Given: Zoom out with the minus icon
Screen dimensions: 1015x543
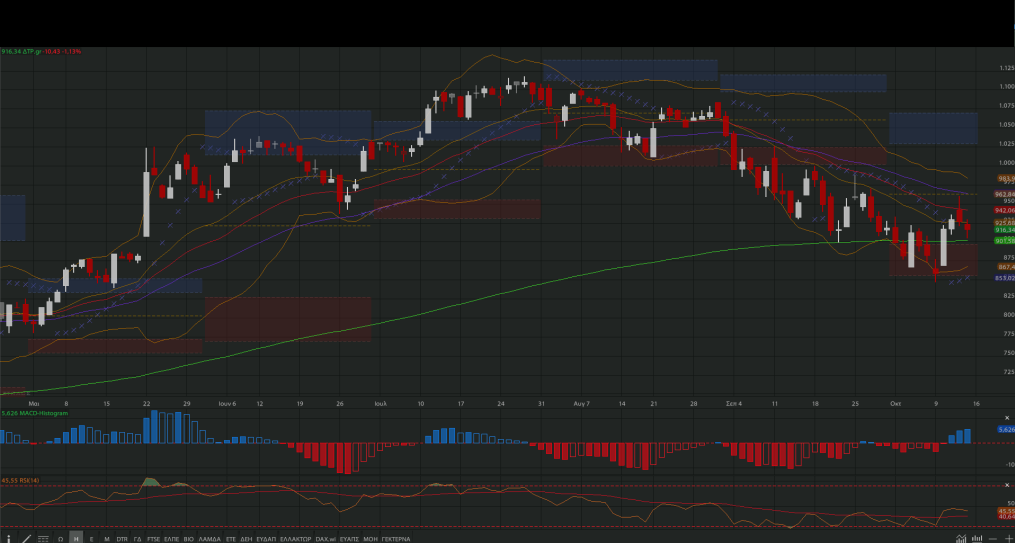Looking at the screenshot, I should click(x=993, y=538).
